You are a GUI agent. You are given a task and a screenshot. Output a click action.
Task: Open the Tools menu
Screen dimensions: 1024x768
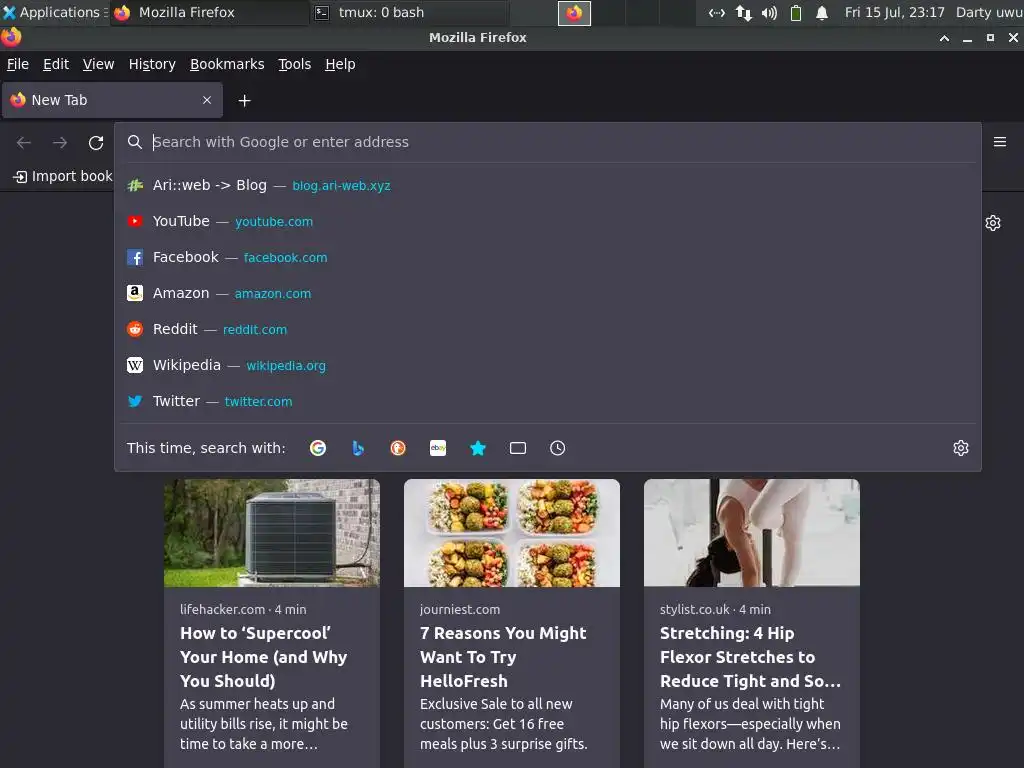point(295,64)
